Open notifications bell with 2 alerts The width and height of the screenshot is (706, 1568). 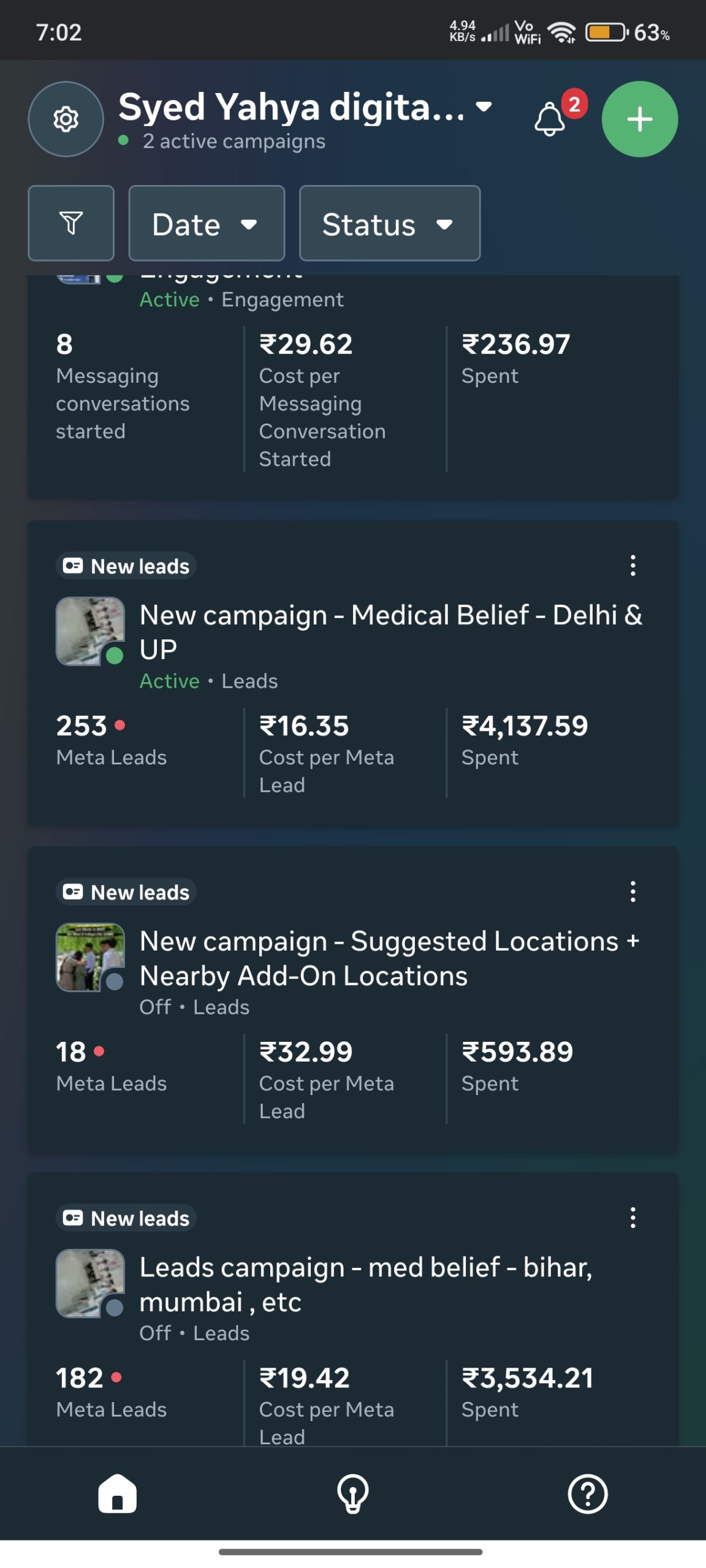[550, 119]
